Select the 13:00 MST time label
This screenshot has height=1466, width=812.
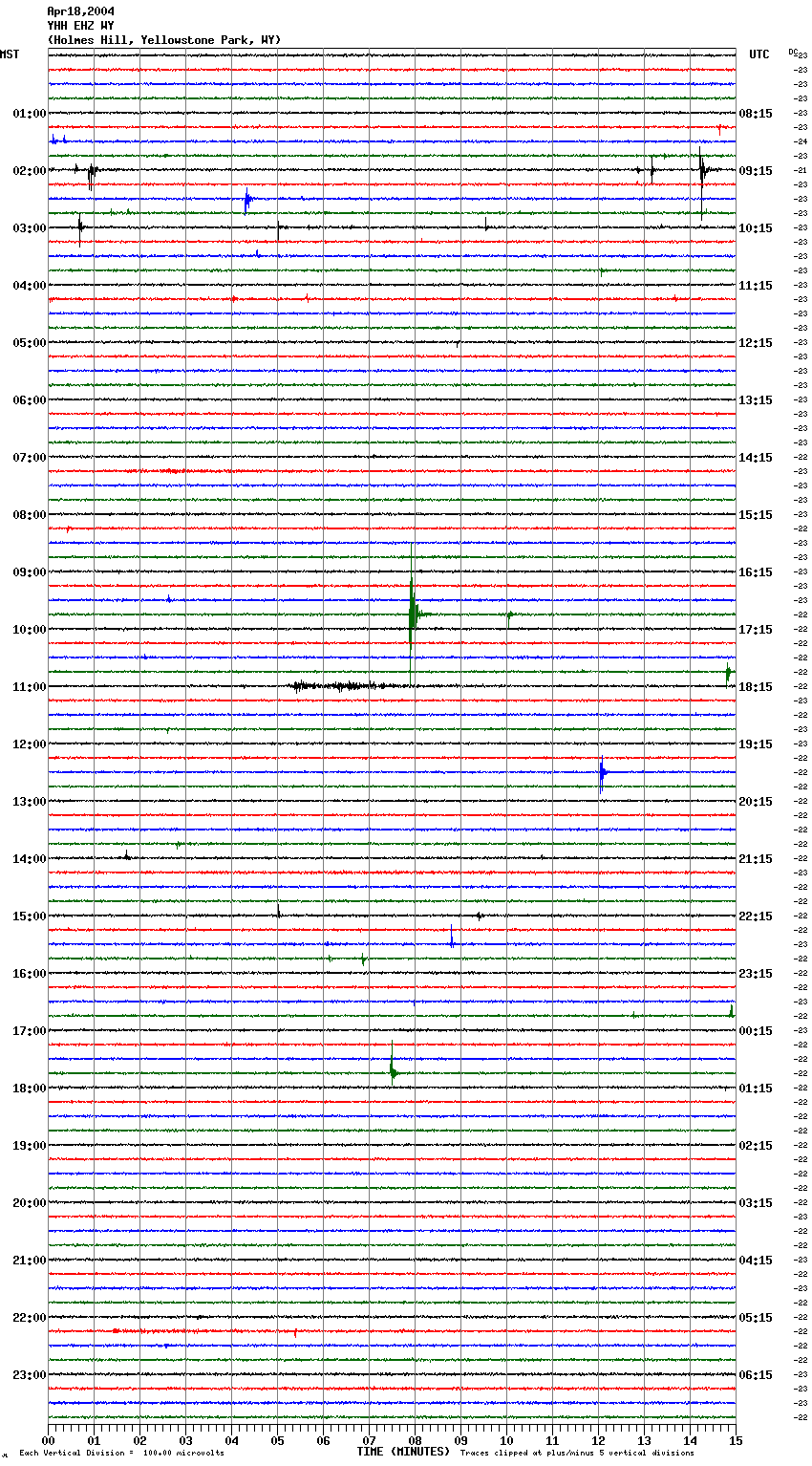pyautogui.click(x=30, y=802)
